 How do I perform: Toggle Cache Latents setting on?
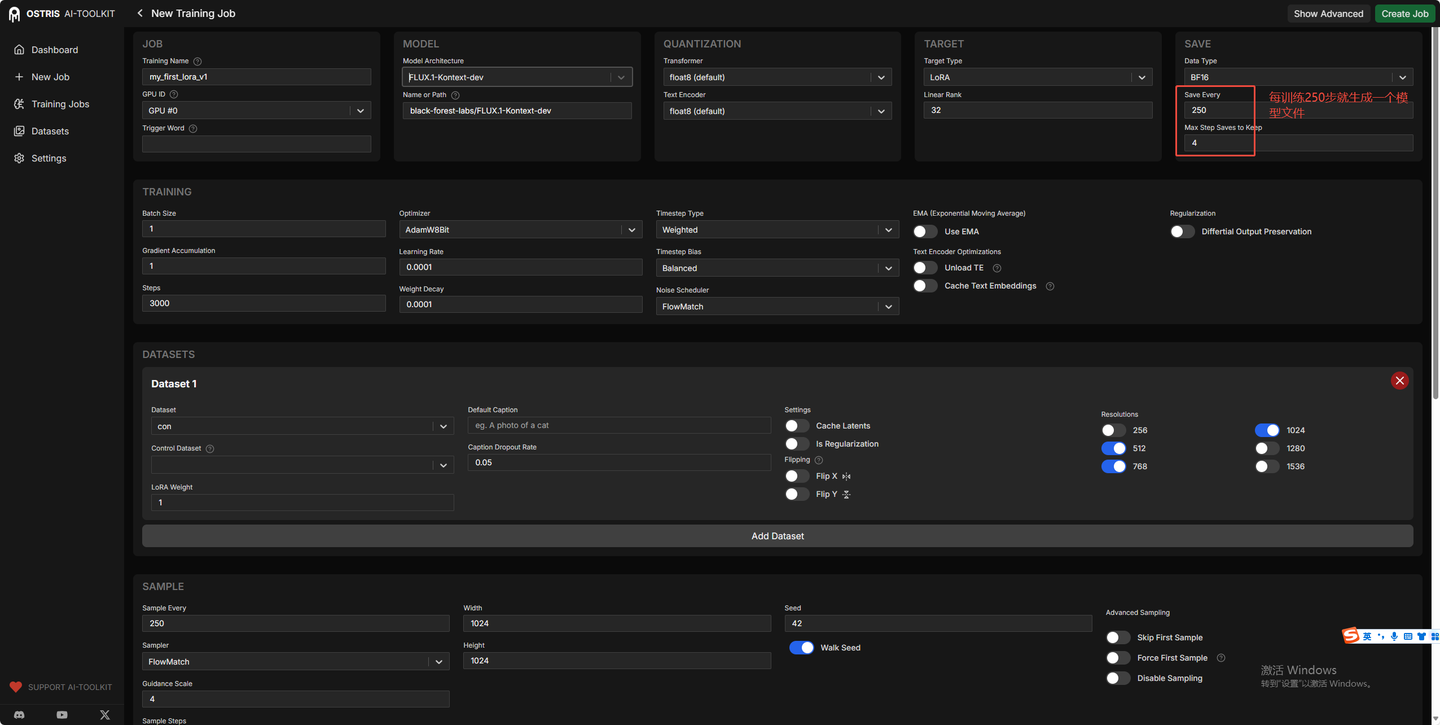[797, 426]
